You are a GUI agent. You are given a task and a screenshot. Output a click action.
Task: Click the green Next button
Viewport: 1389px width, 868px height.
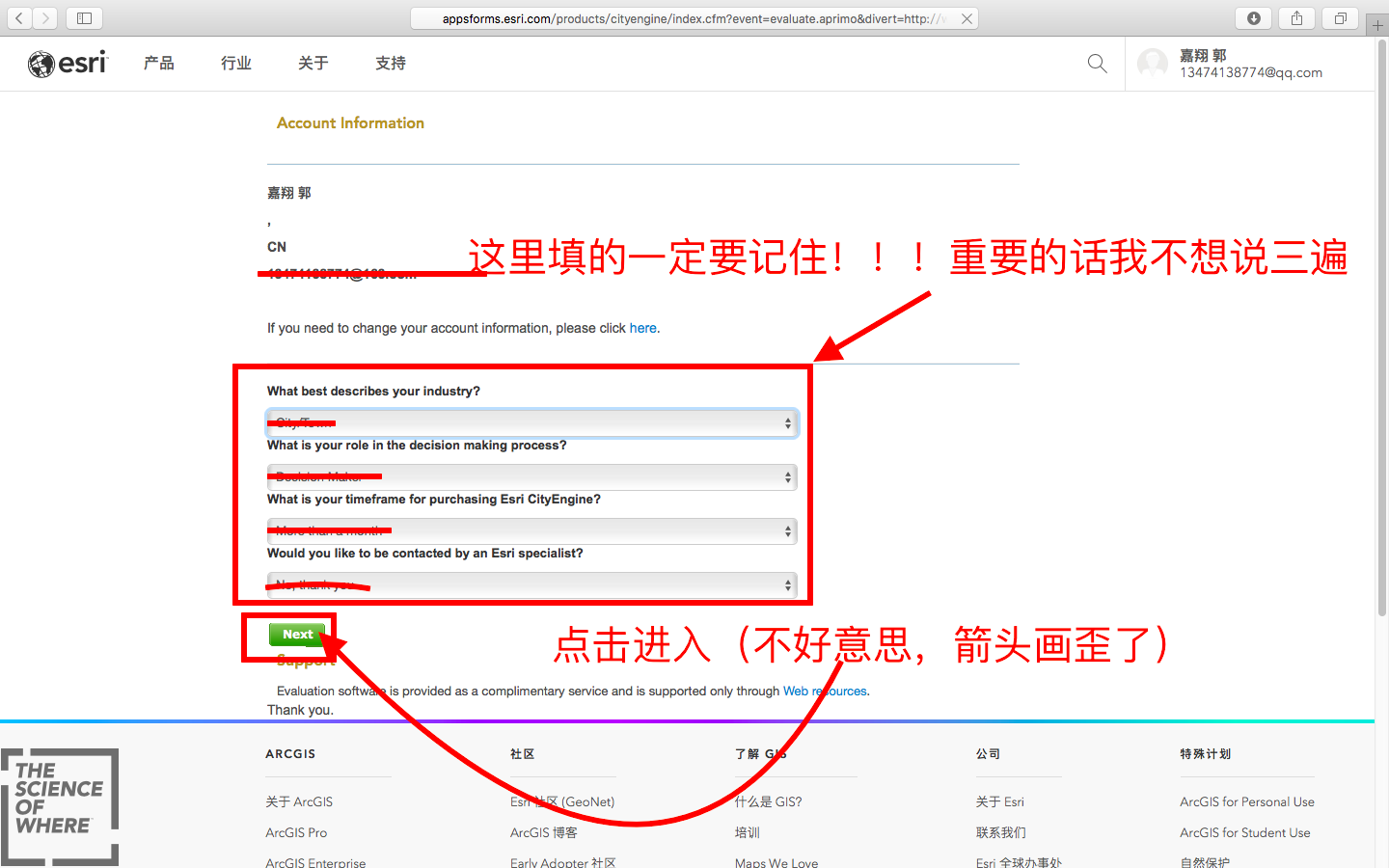pyautogui.click(x=298, y=635)
